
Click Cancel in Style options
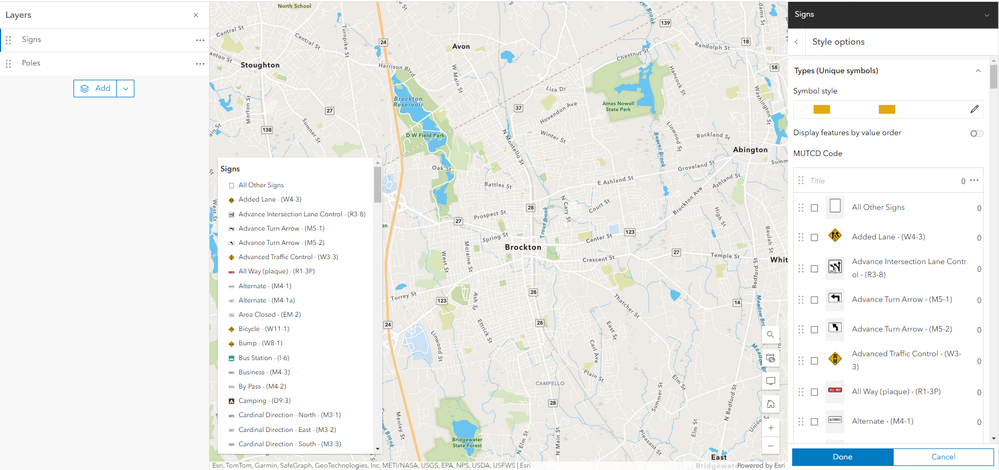point(944,457)
